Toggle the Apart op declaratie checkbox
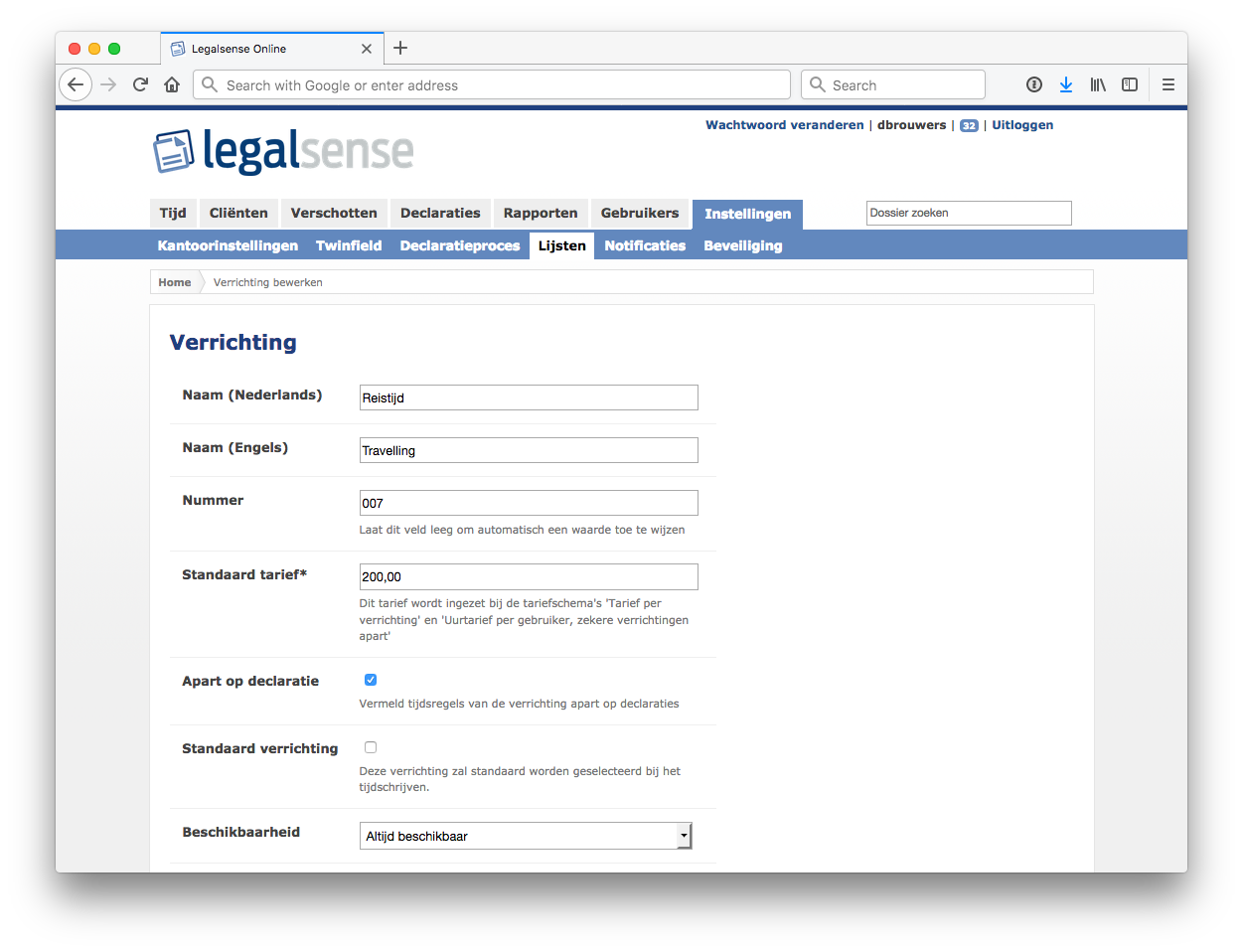 pyautogui.click(x=371, y=680)
